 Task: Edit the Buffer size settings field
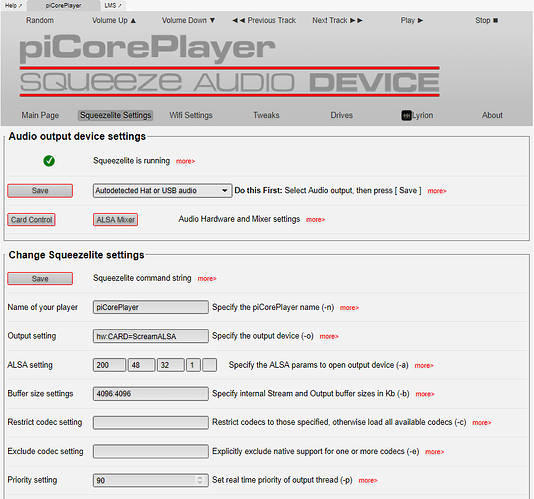point(151,393)
